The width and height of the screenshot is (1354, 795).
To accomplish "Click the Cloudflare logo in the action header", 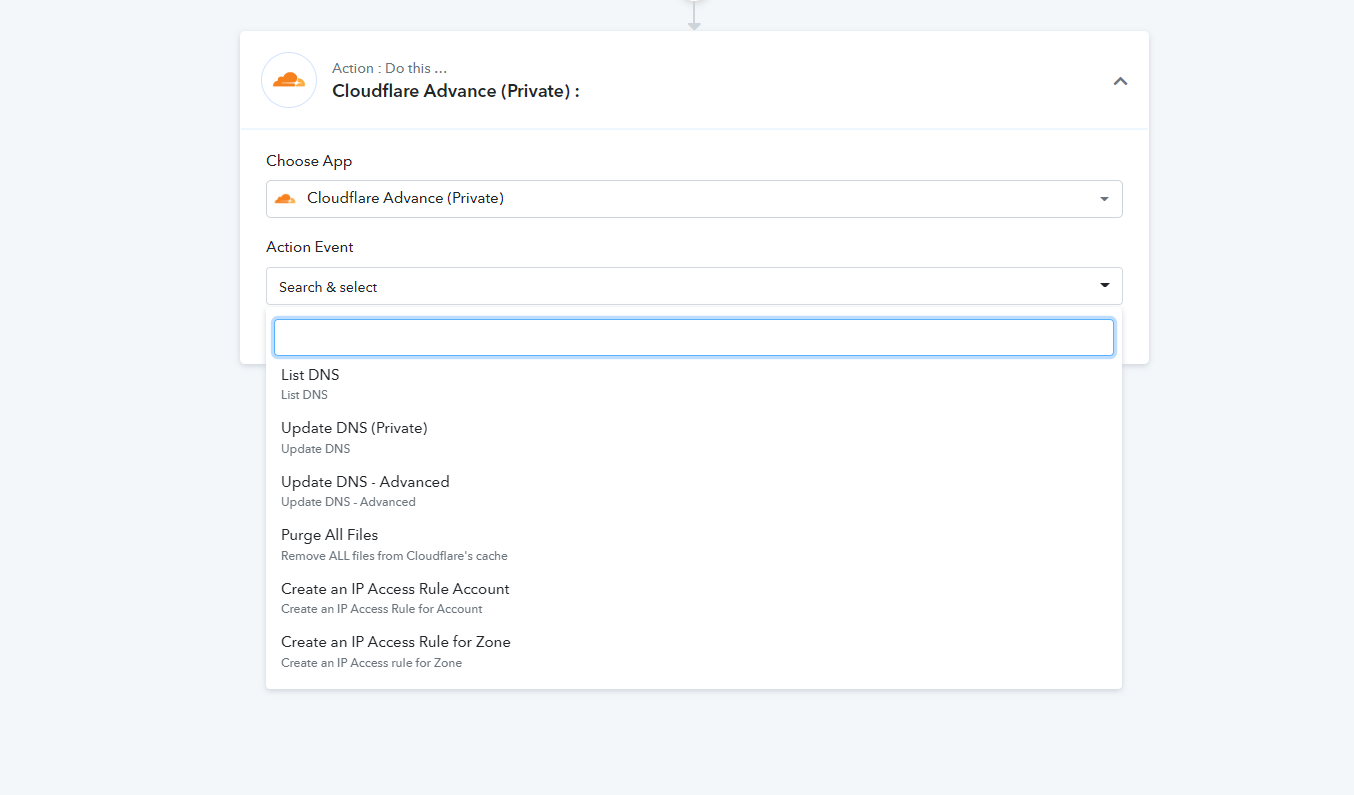I will (289, 80).
